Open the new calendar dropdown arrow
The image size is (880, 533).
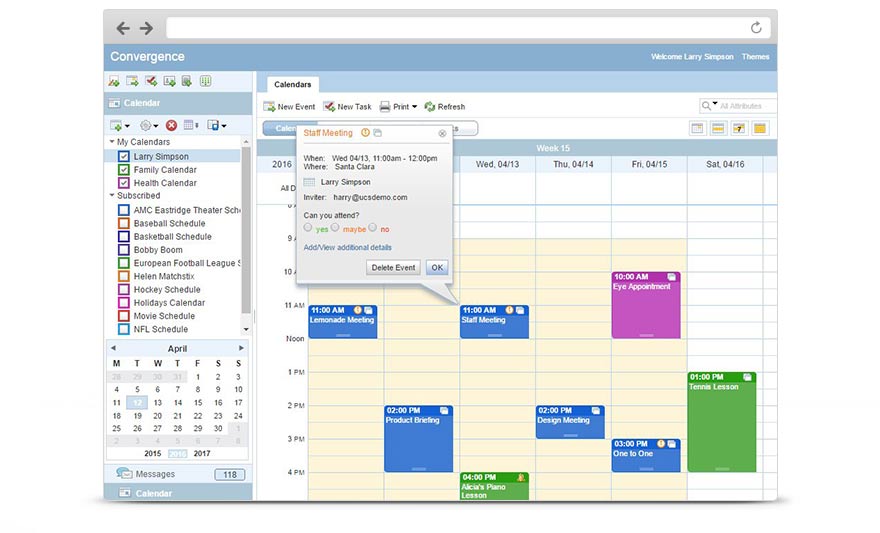tap(127, 126)
